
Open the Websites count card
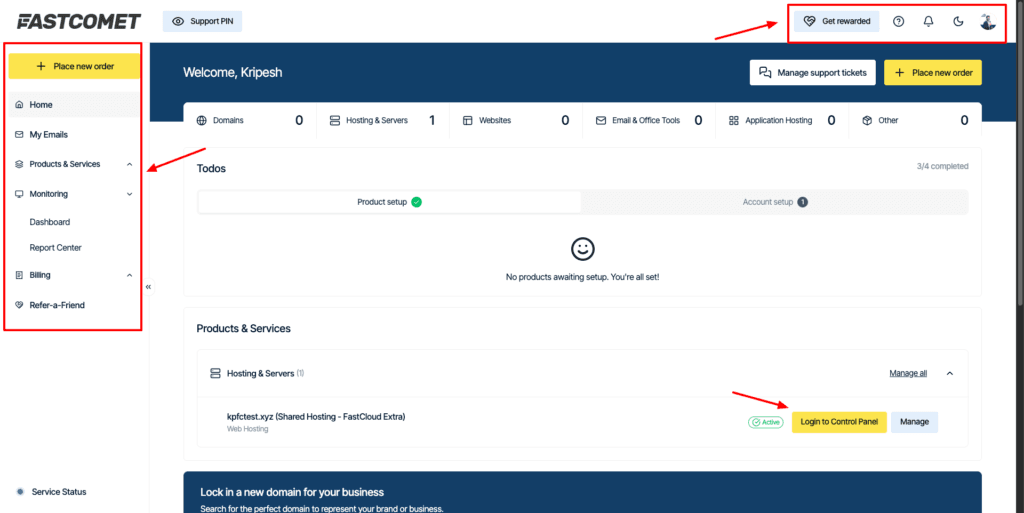pyautogui.click(x=516, y=120)
